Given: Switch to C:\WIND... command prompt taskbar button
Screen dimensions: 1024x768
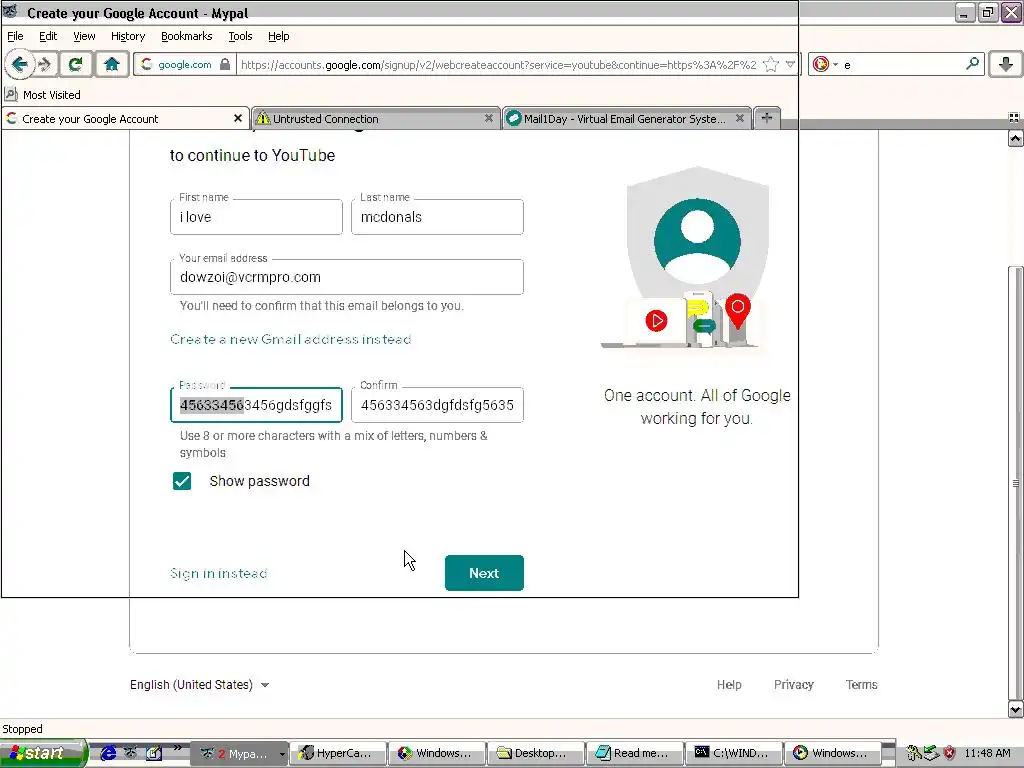Looking at the screenshot, I should pos(733,753).
